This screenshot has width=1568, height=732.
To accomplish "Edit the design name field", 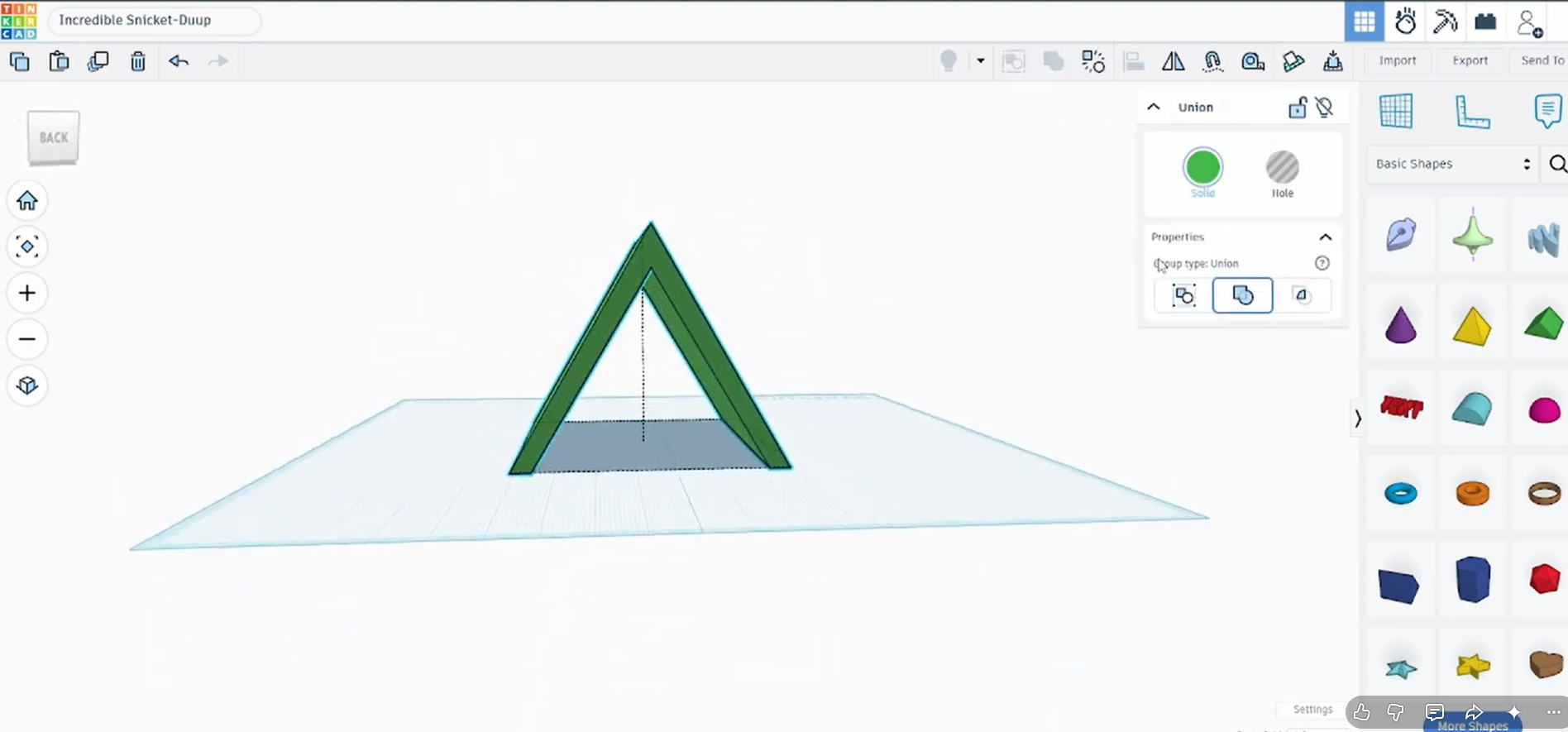I will click(x=154, y=21).
